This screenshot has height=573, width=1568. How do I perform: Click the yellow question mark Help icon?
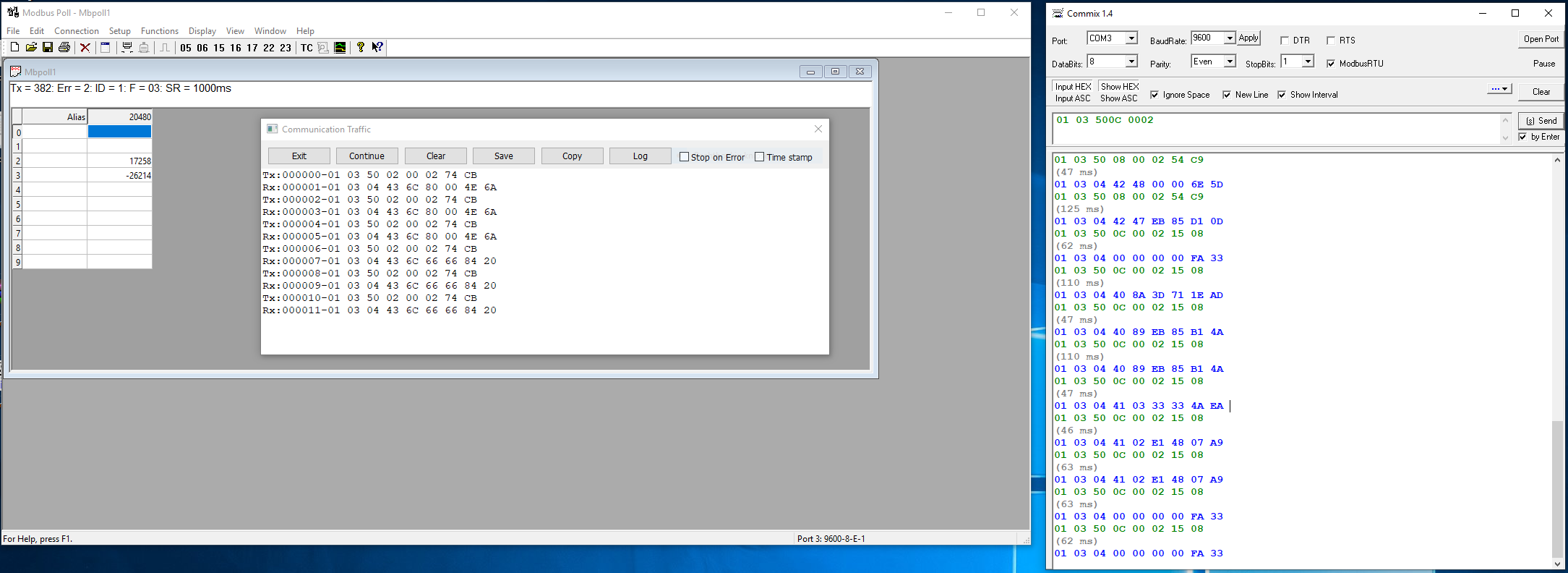[361, 48]
